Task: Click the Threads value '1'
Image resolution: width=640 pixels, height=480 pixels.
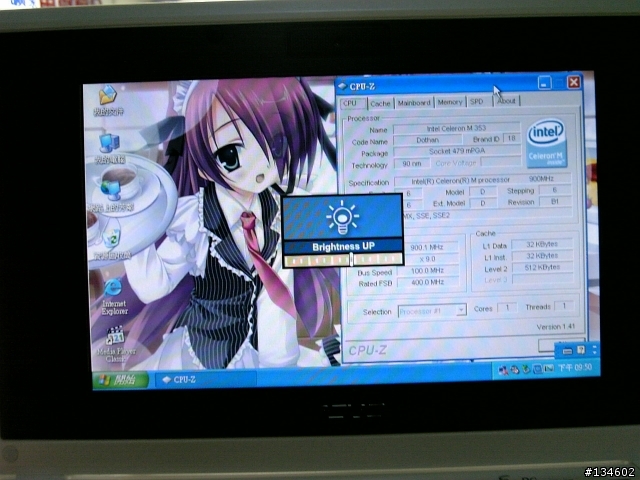Action: tap(564, 306)
